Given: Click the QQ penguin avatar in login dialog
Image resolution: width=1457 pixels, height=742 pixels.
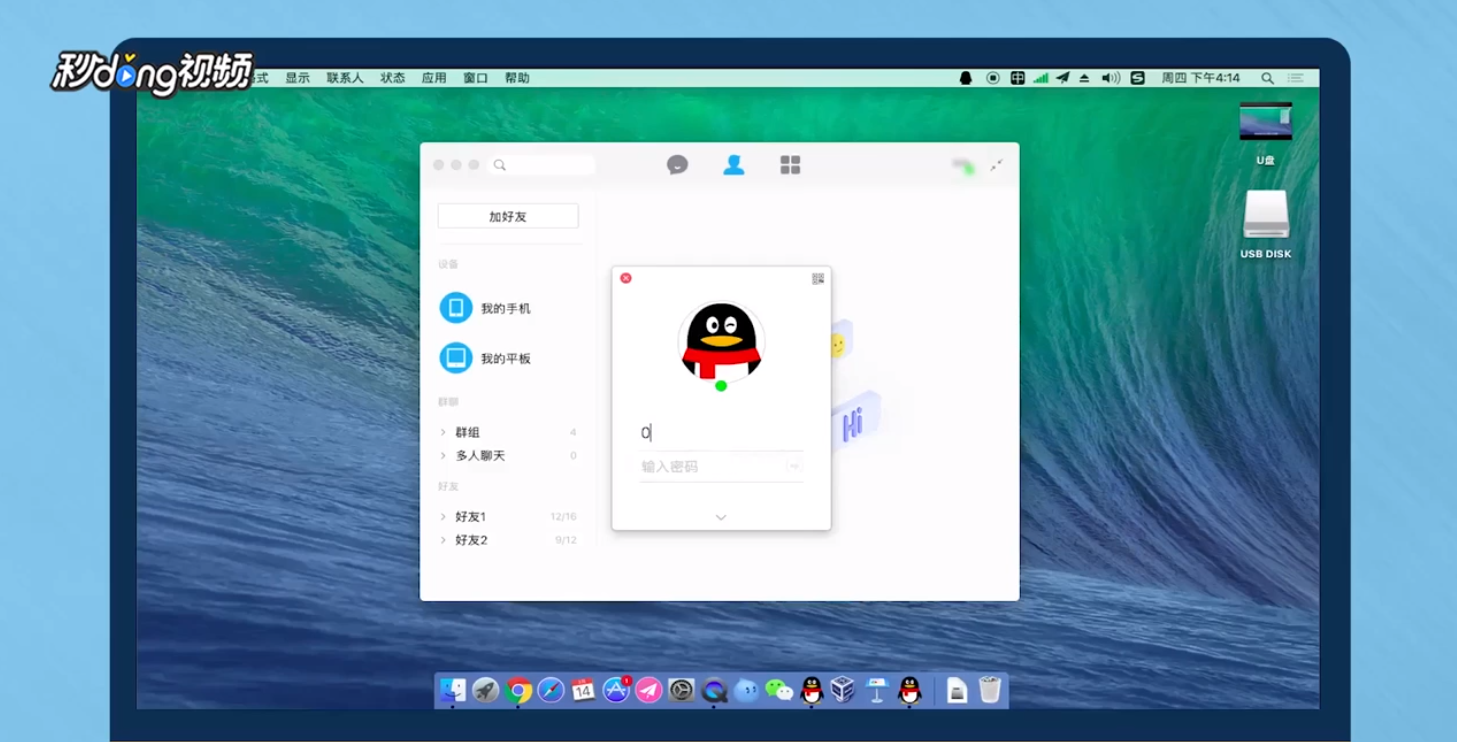Looking at the screenshot, I should click(720, 342).
